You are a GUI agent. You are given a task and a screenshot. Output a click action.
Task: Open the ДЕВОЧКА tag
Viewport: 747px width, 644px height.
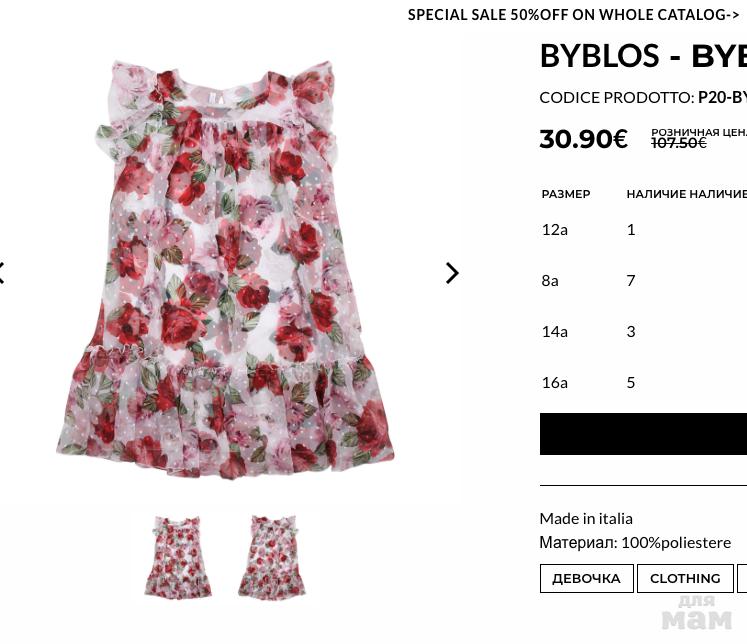click(586, 578)
